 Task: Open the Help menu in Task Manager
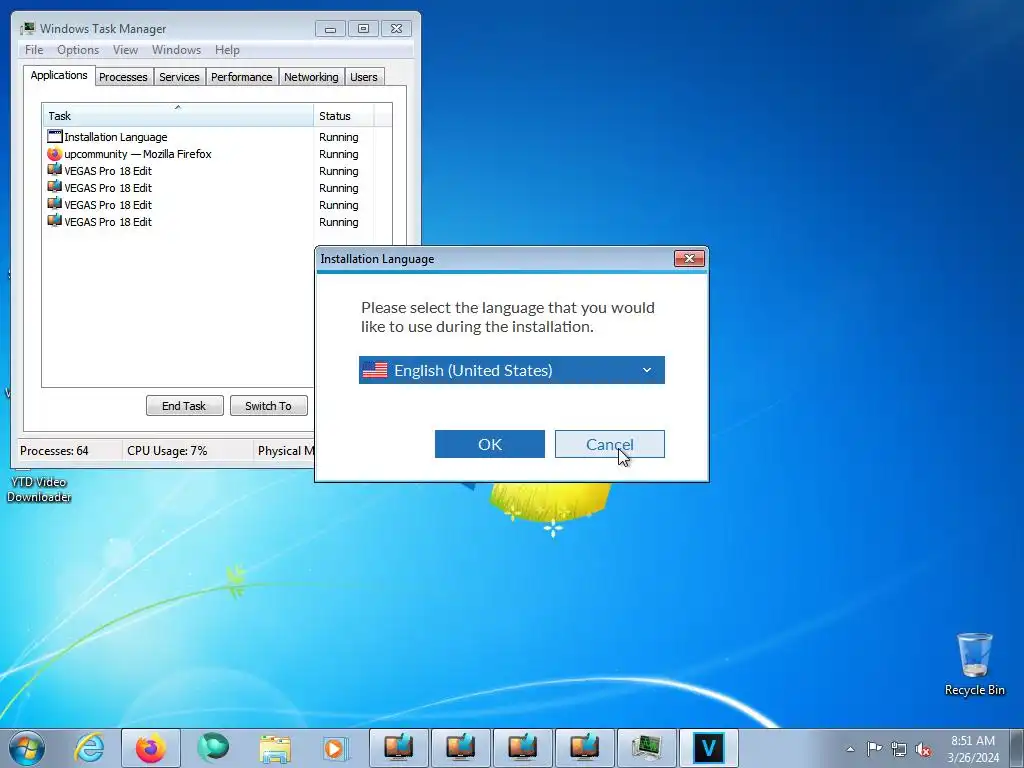[227, 50]
